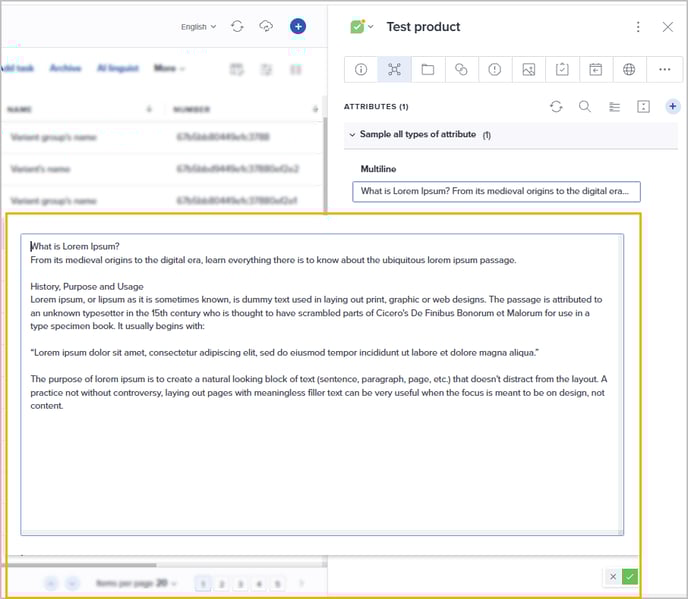Switch to the alert exclamation tab
The image size is (688, 599).
coord(494,69)
